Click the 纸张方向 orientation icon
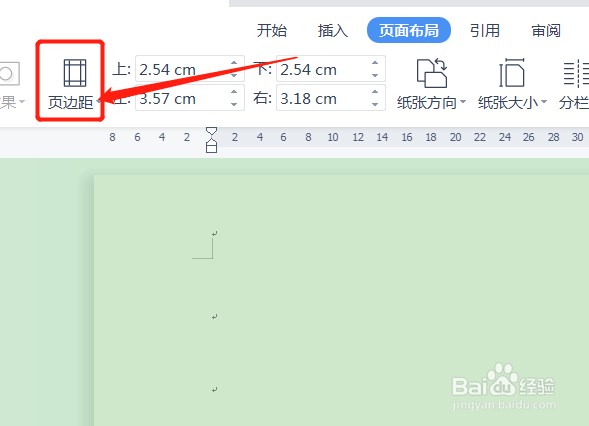This screenshot has width=589, height=426. pyautogui.click(x=432, y=73)
